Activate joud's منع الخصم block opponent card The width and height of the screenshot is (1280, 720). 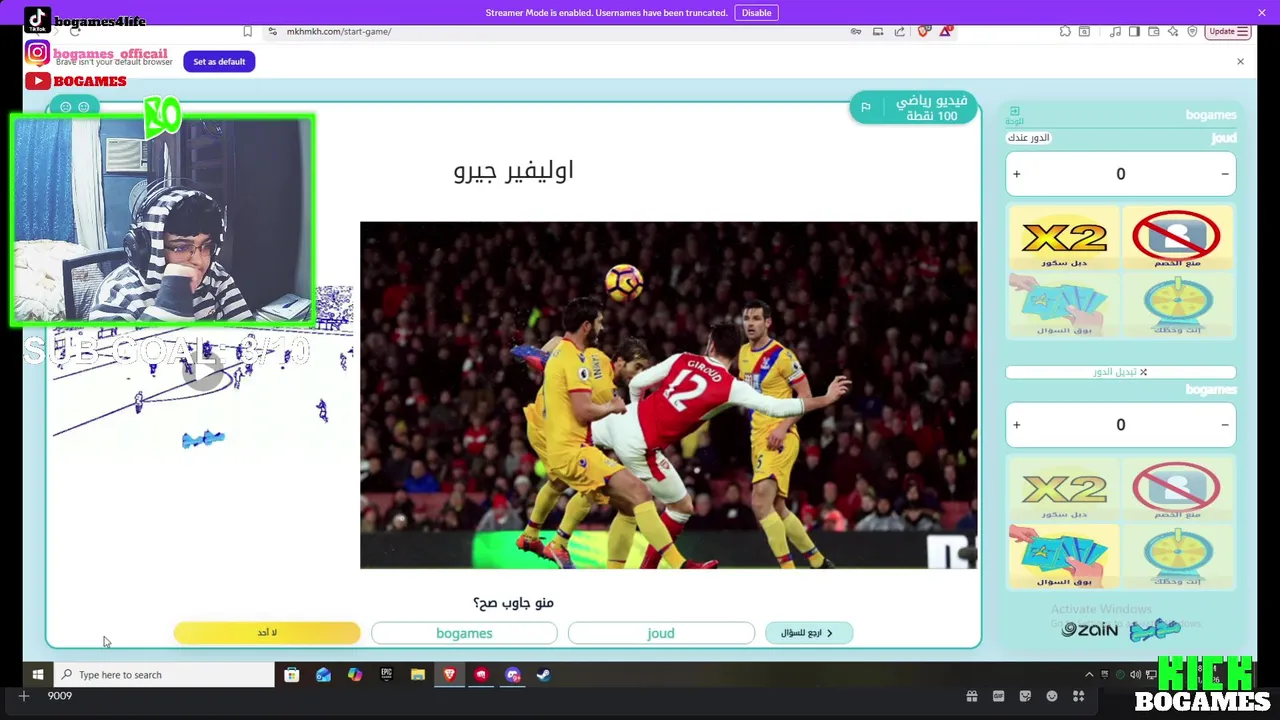point(1177,238)
